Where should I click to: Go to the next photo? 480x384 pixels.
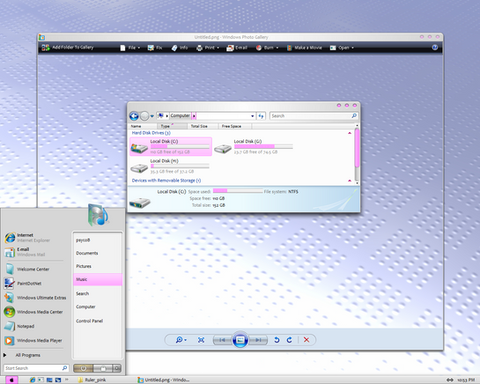[258, 340]
